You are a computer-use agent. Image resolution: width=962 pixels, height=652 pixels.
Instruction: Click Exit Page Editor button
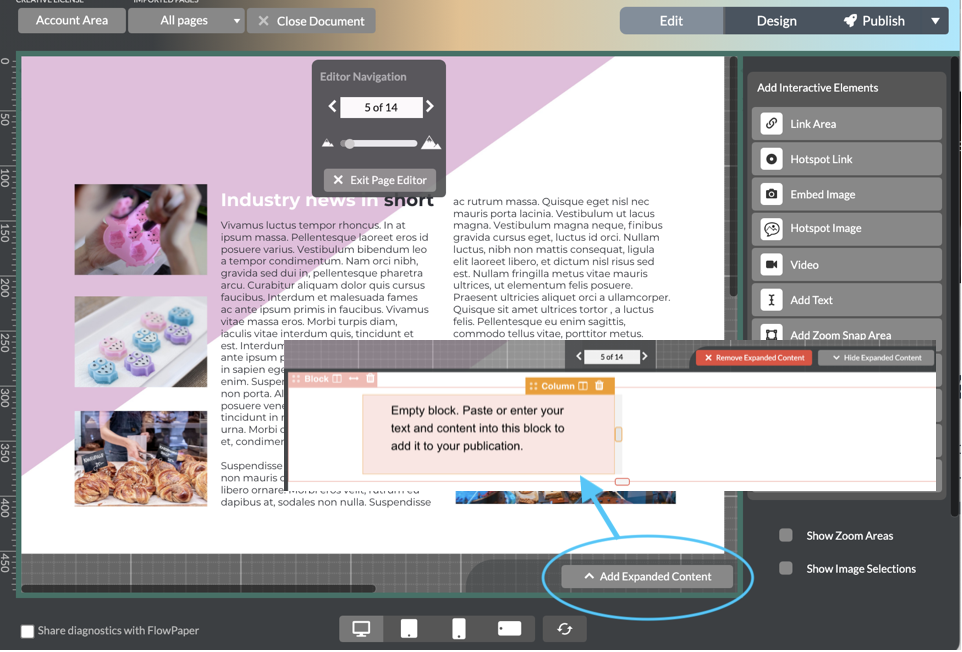pyautogui.click(x=380, y=180)
